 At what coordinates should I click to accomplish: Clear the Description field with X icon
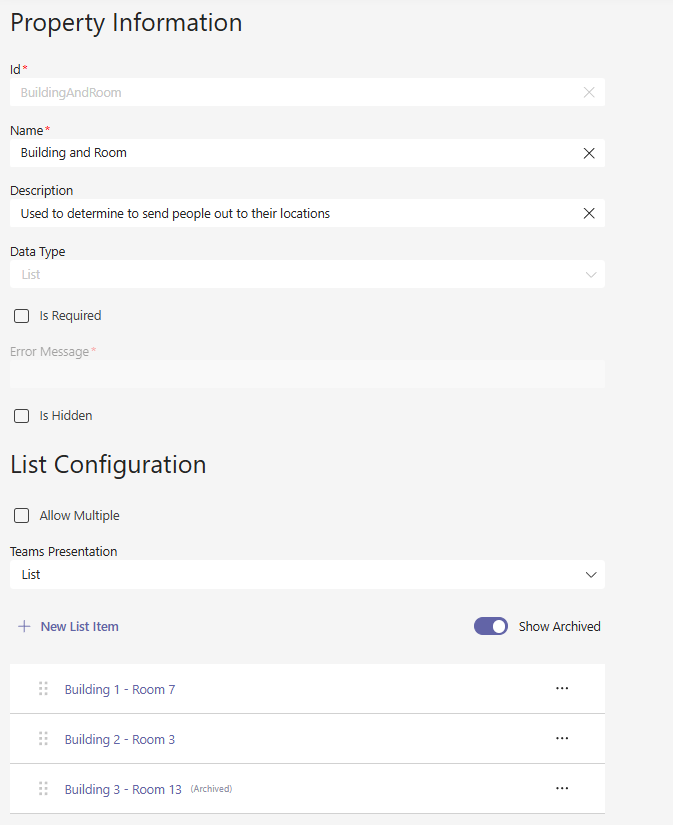(x=589, y=213)
